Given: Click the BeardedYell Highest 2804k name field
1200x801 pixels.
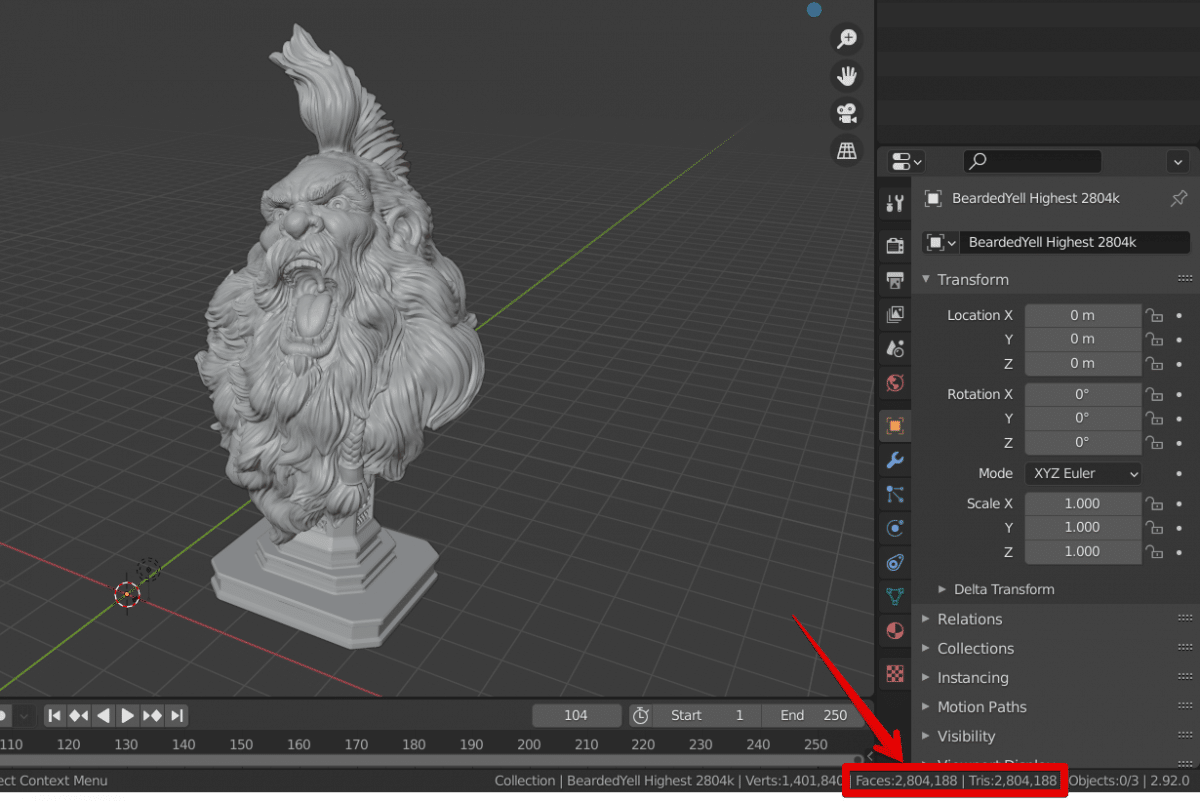Looking at the screenshot, I should tap(1075, 242).
